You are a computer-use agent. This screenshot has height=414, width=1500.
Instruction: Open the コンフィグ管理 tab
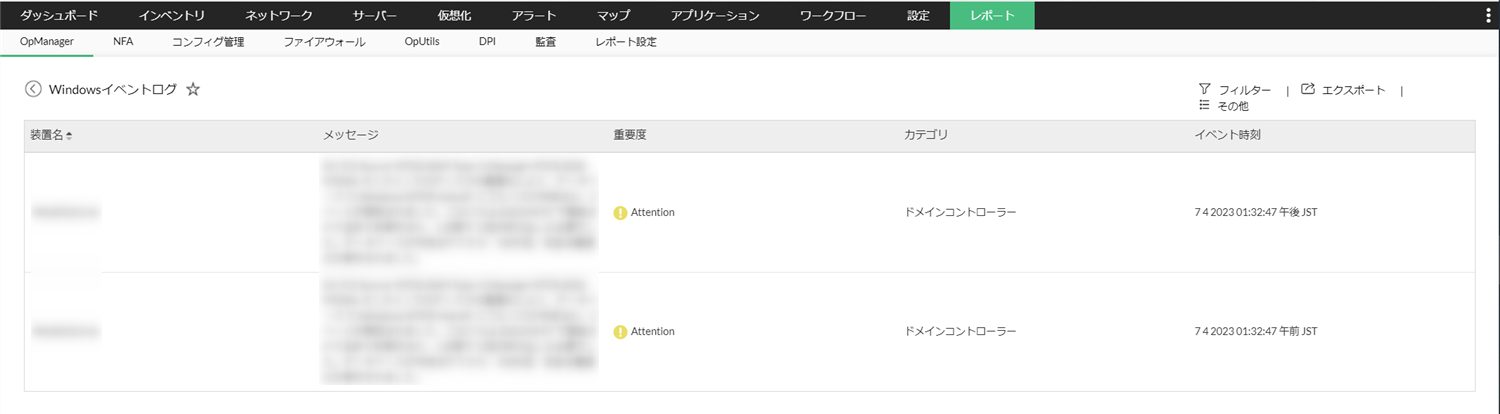208,42
